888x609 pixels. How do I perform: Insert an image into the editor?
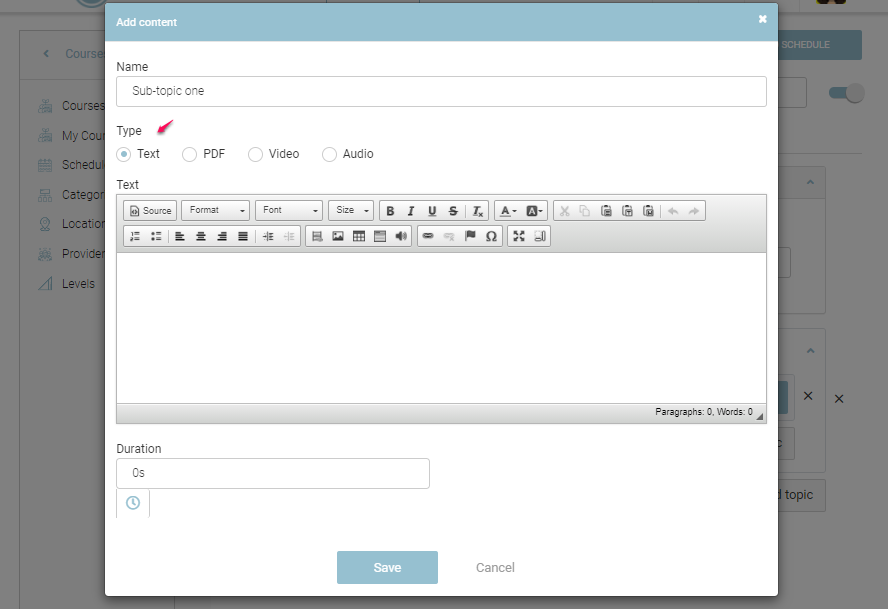[338, 237]
